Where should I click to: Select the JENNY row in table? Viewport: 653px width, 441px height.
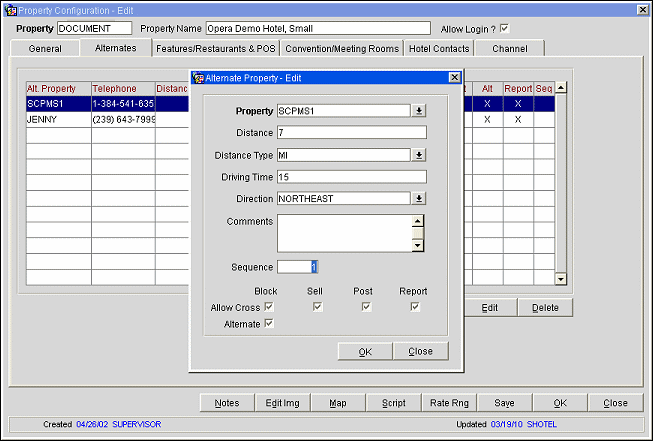58,119
